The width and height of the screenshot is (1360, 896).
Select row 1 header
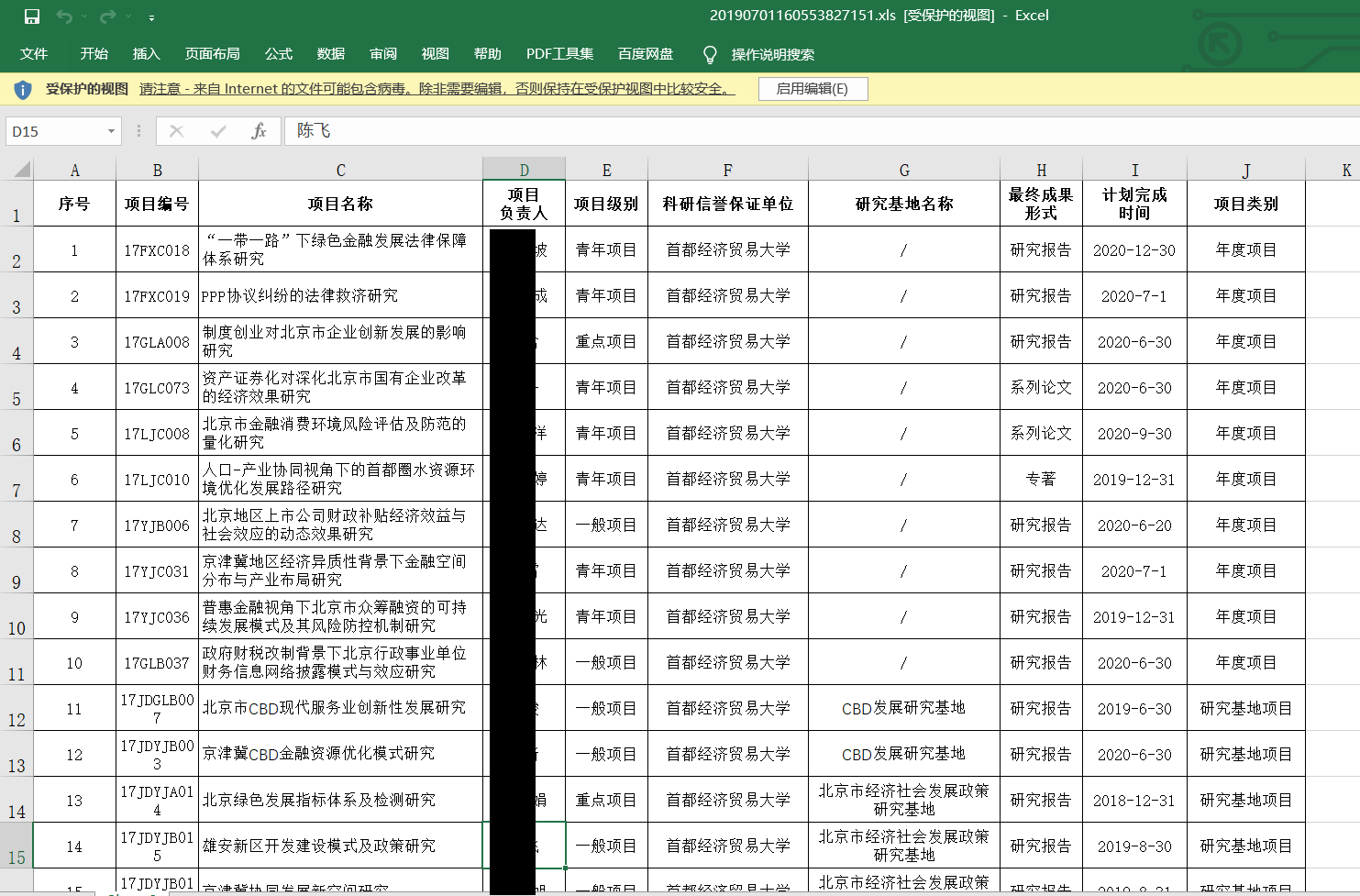click(17, 204)
